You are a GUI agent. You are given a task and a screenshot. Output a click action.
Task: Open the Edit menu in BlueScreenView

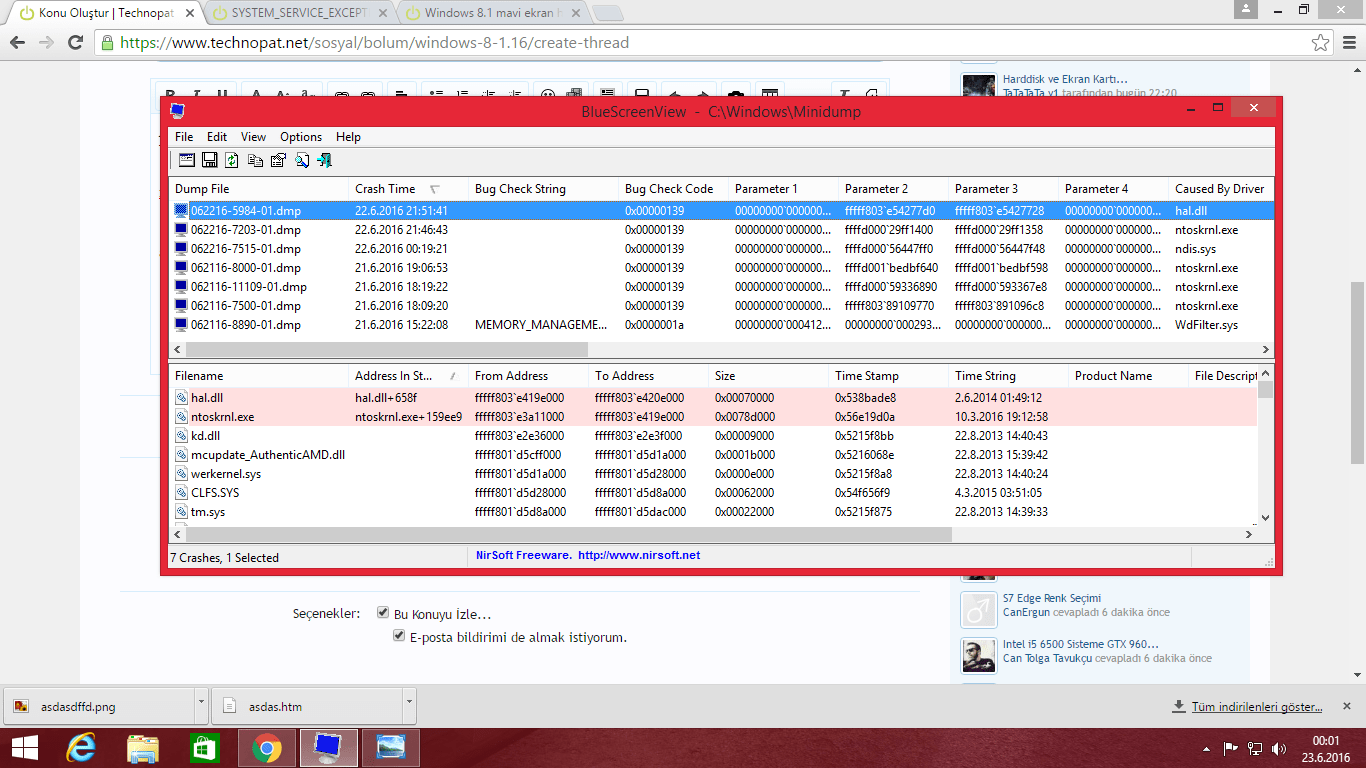[x=217, y=137]
